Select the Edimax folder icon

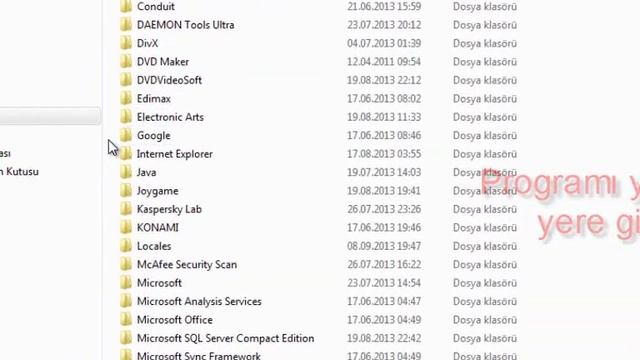pos(126,98)
